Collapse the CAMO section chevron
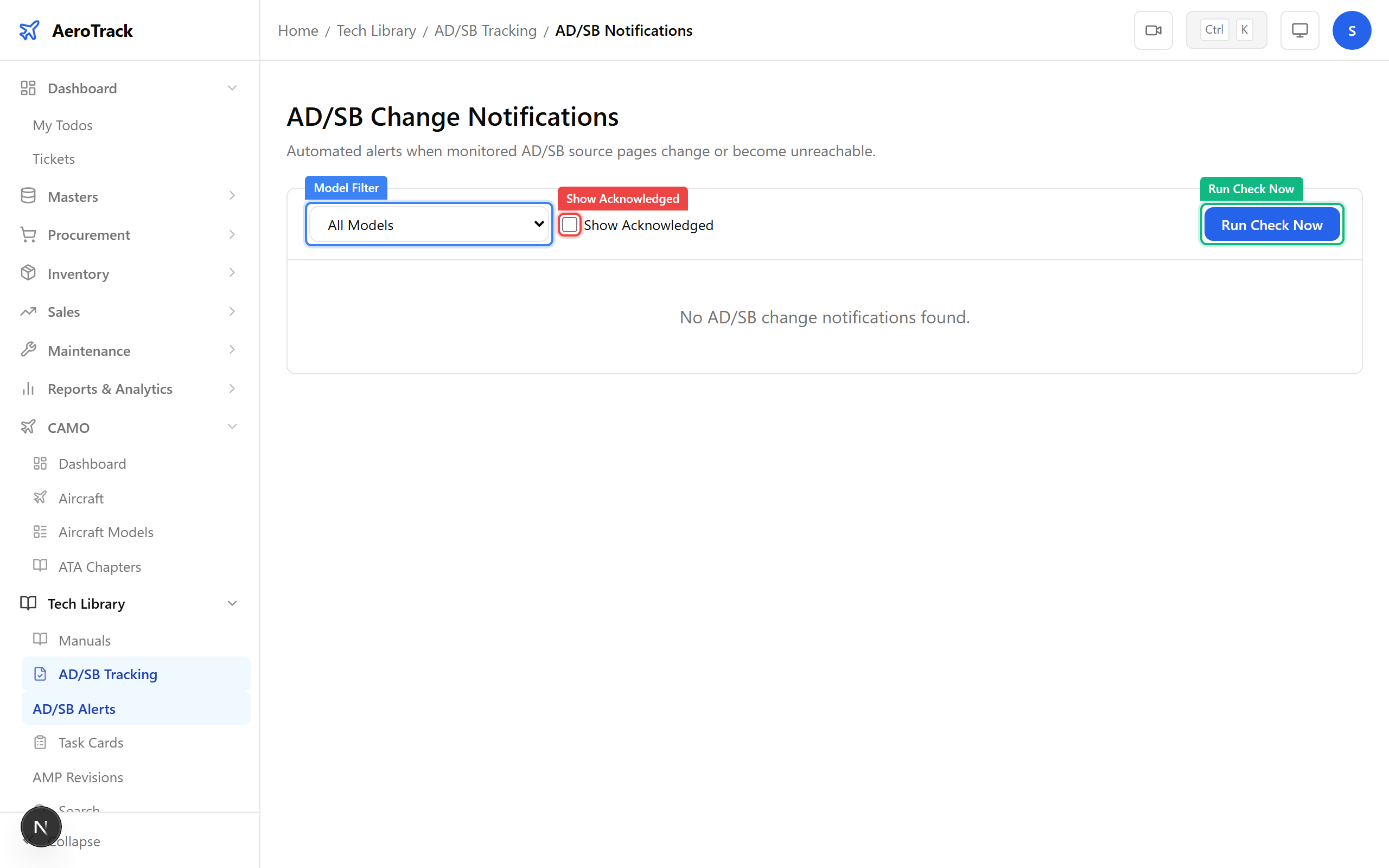The width and height of the screenshot is (1389, 868). (x=232, y=426)
